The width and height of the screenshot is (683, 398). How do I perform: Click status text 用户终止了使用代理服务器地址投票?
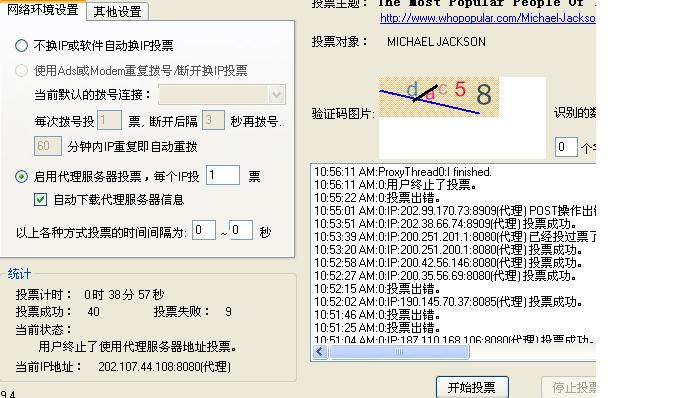click(x=138, y=347)
